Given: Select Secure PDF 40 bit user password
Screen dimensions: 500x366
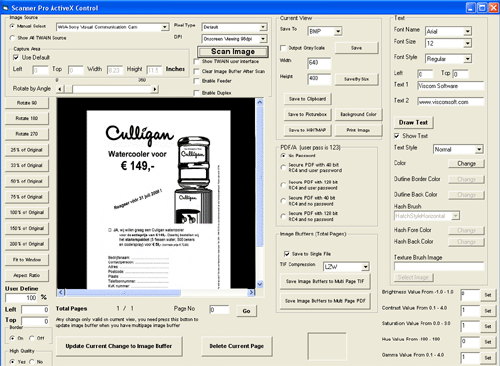Looking at the screenshot, I should (283, 167).
